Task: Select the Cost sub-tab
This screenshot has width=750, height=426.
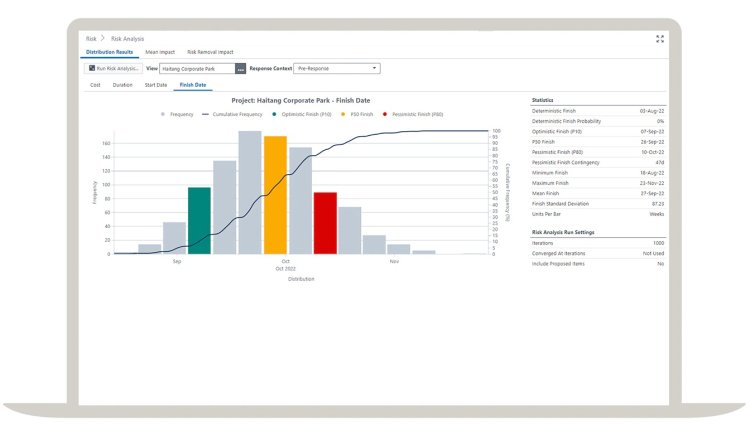Action: [95, 85]
